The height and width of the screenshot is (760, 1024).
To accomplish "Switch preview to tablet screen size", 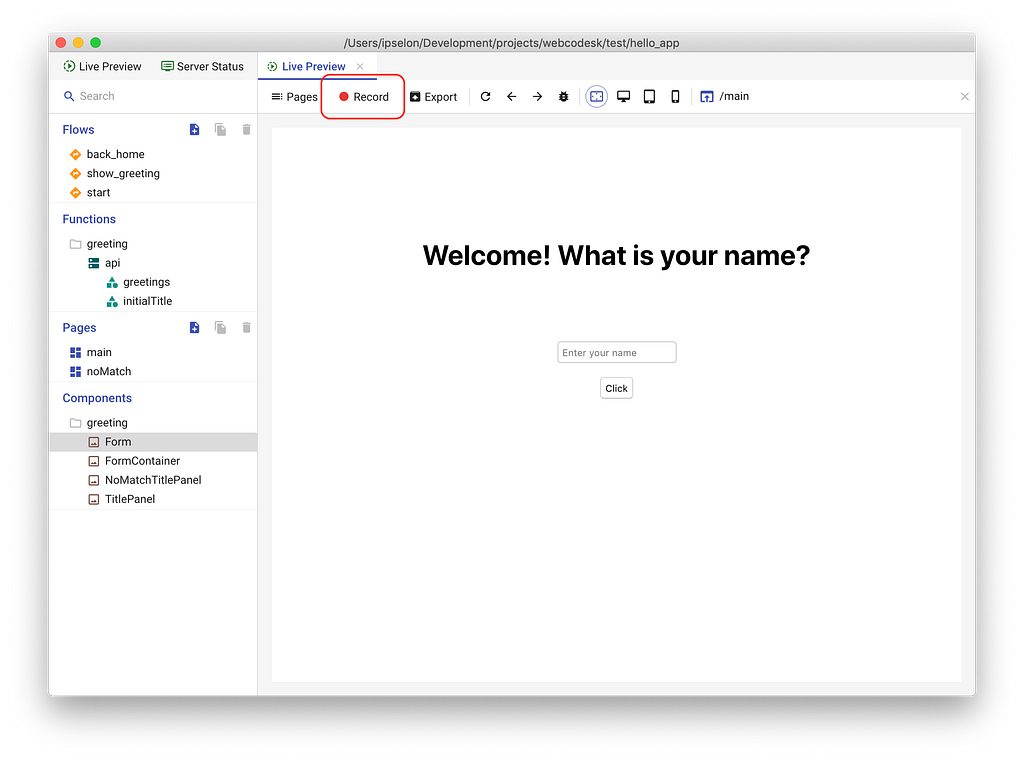I will 649,97.
